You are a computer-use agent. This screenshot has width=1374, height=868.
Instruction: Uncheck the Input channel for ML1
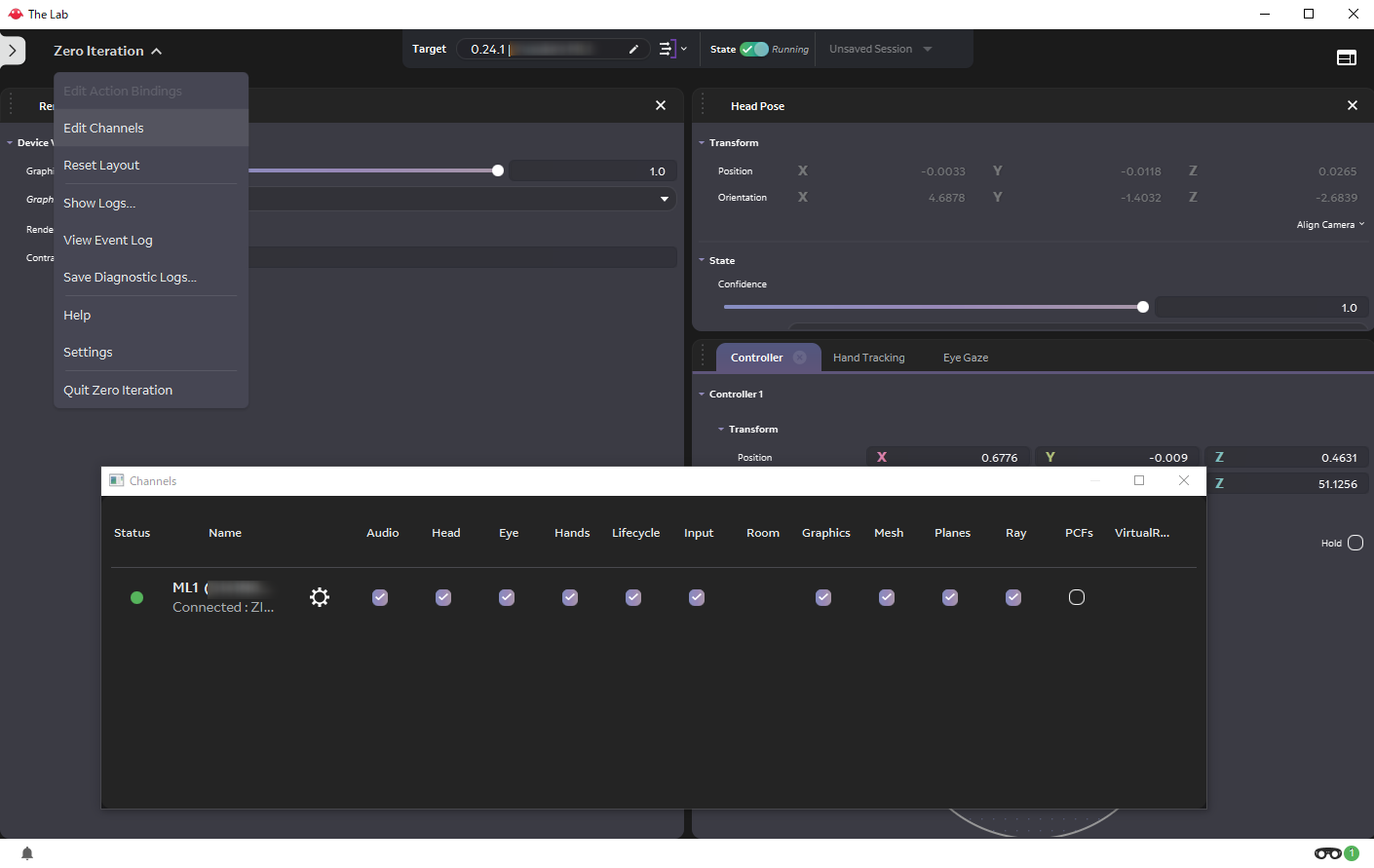(x=697, y=597)
